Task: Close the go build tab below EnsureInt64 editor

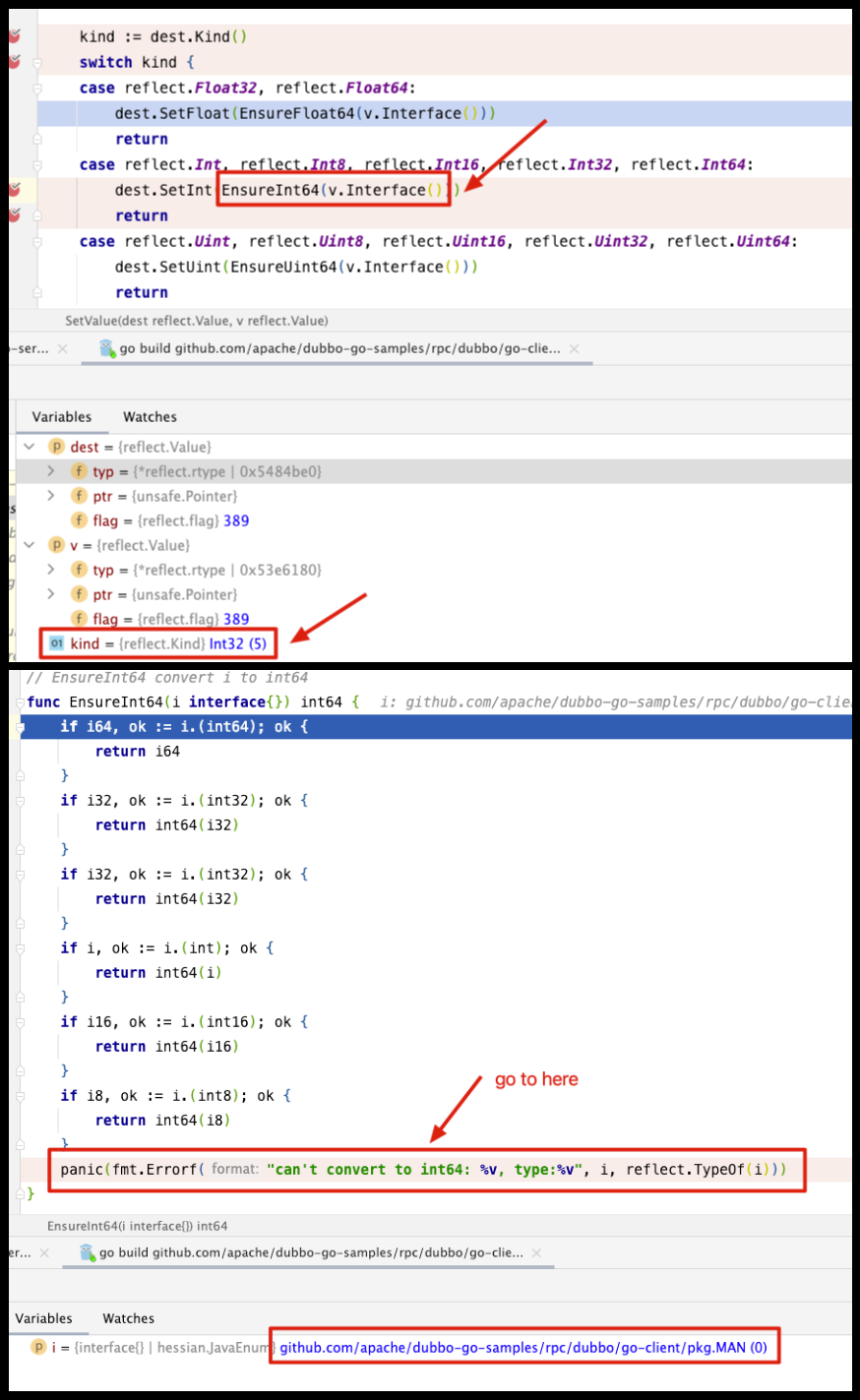Action: 536,1252
